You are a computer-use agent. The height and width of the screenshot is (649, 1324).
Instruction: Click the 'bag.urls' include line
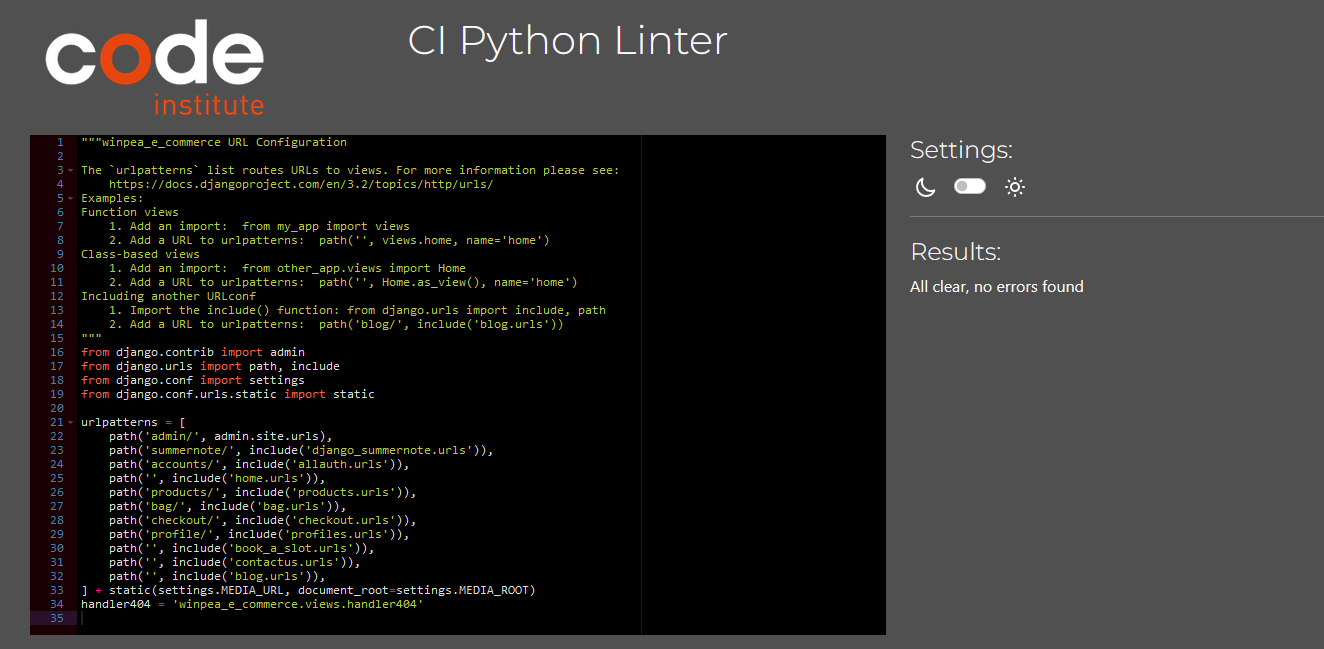pyautogui.click(x=227, y=506)
